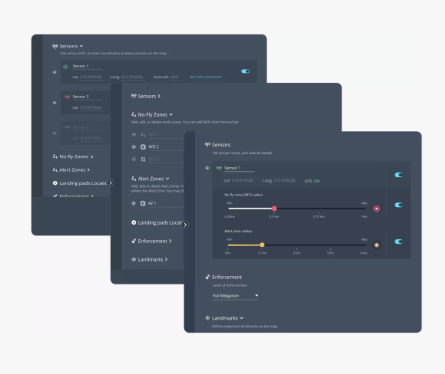445x374 pixels.
Task: Click the AZ 1 zone shape icon
Action: pos(143,203)
